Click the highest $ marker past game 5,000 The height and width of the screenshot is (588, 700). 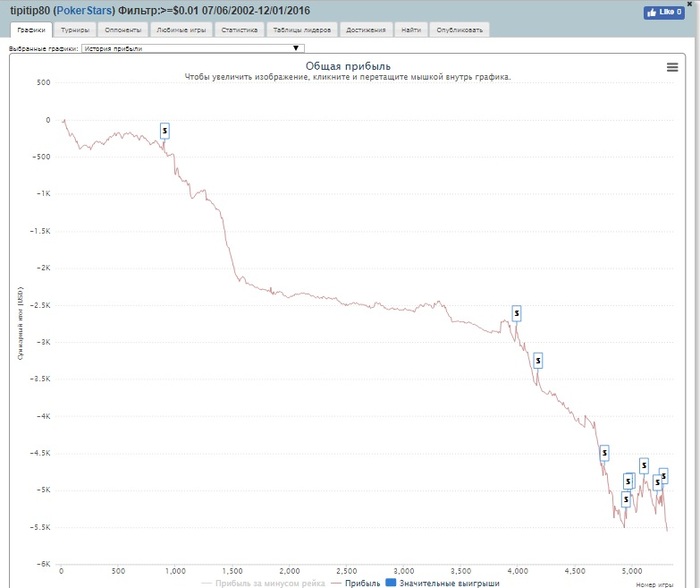[x=644, y=466]
